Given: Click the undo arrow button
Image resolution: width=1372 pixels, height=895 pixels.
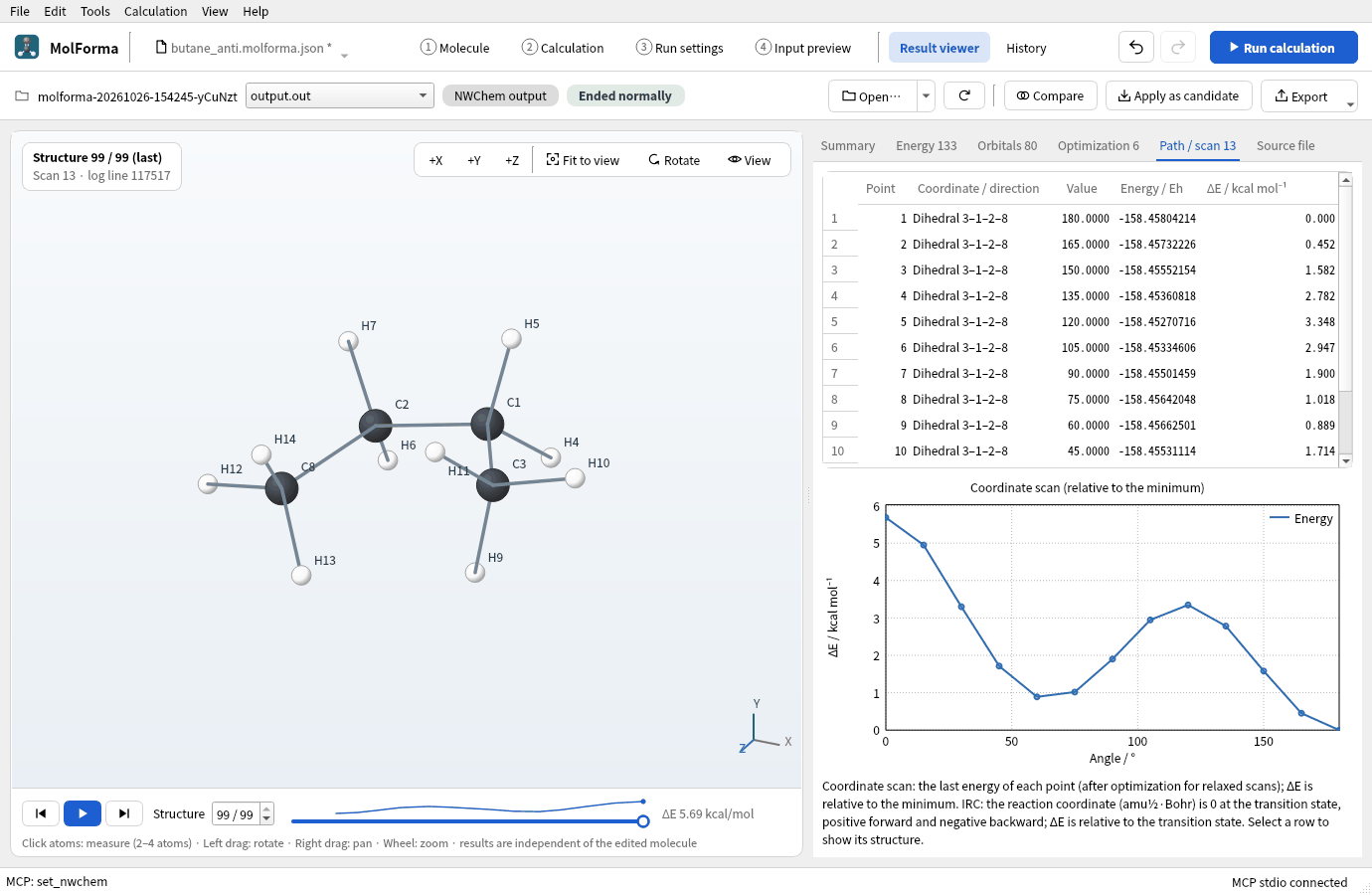Looking at the screenshot, I should 1136,47.
